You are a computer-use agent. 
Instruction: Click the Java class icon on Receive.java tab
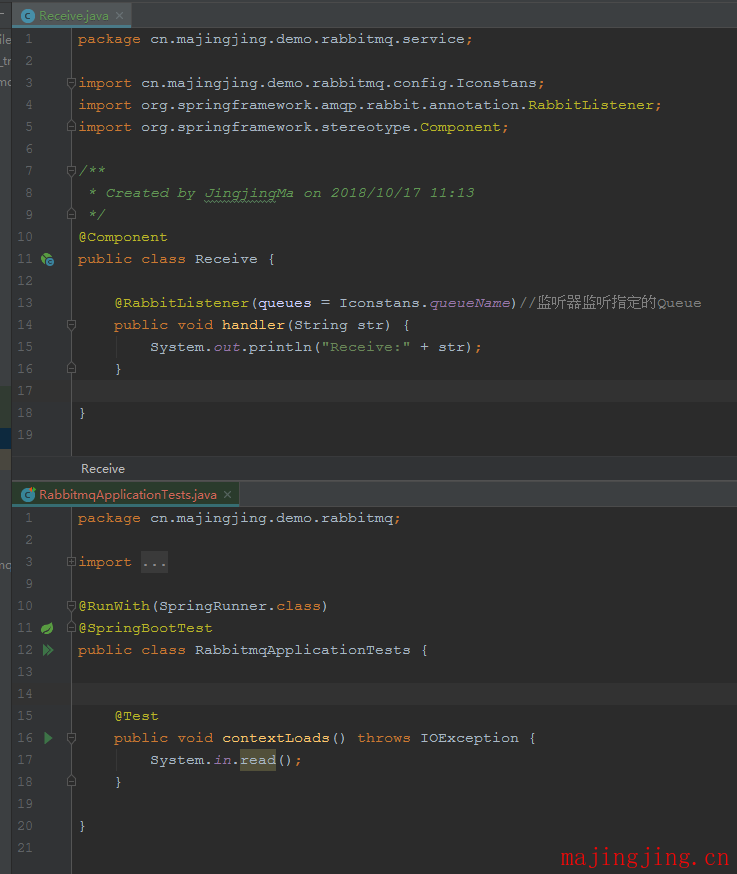coord(27,16)
